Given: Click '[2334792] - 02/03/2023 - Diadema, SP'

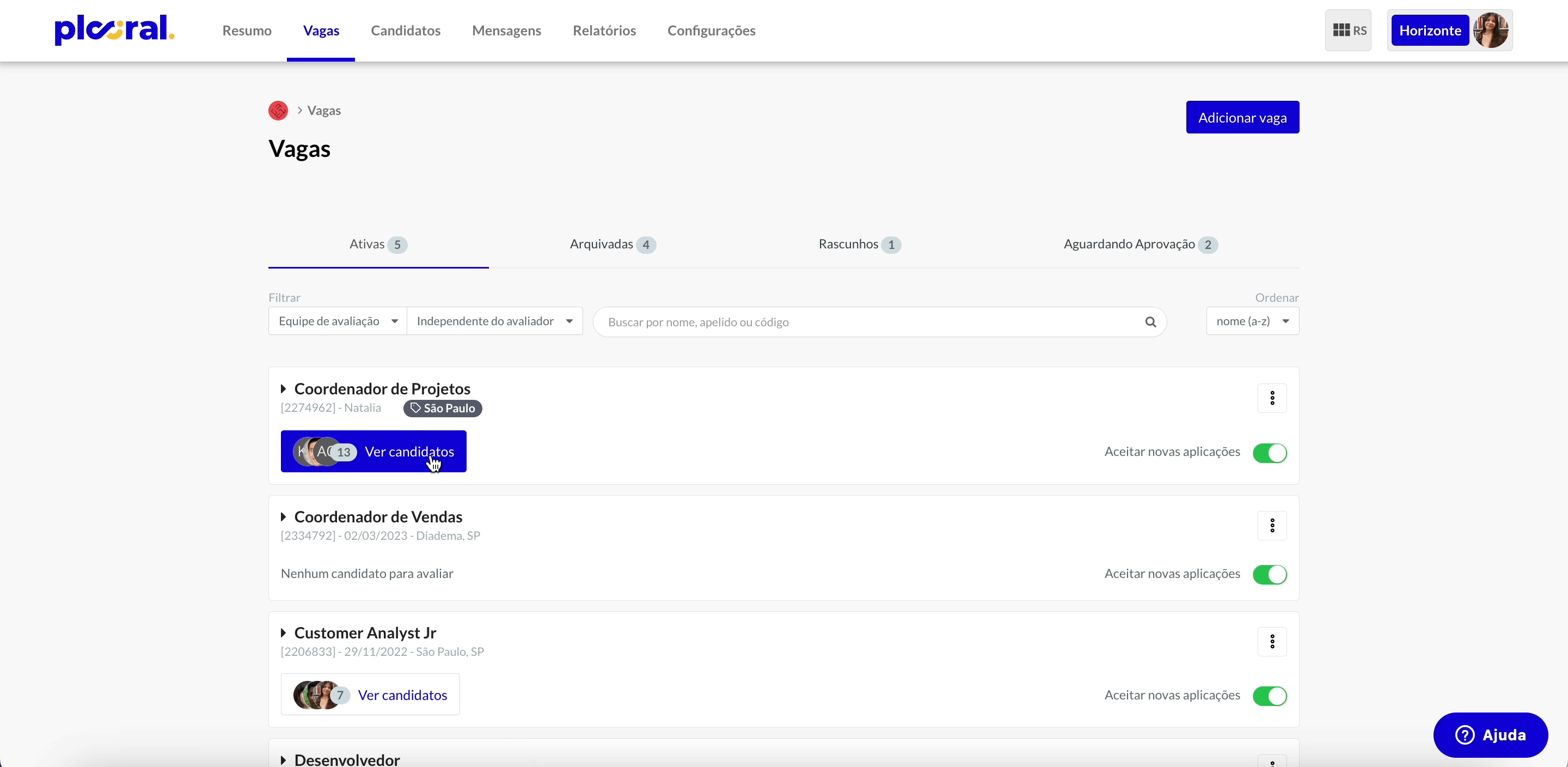Looking at the screenshot, I should pos(381,535).
